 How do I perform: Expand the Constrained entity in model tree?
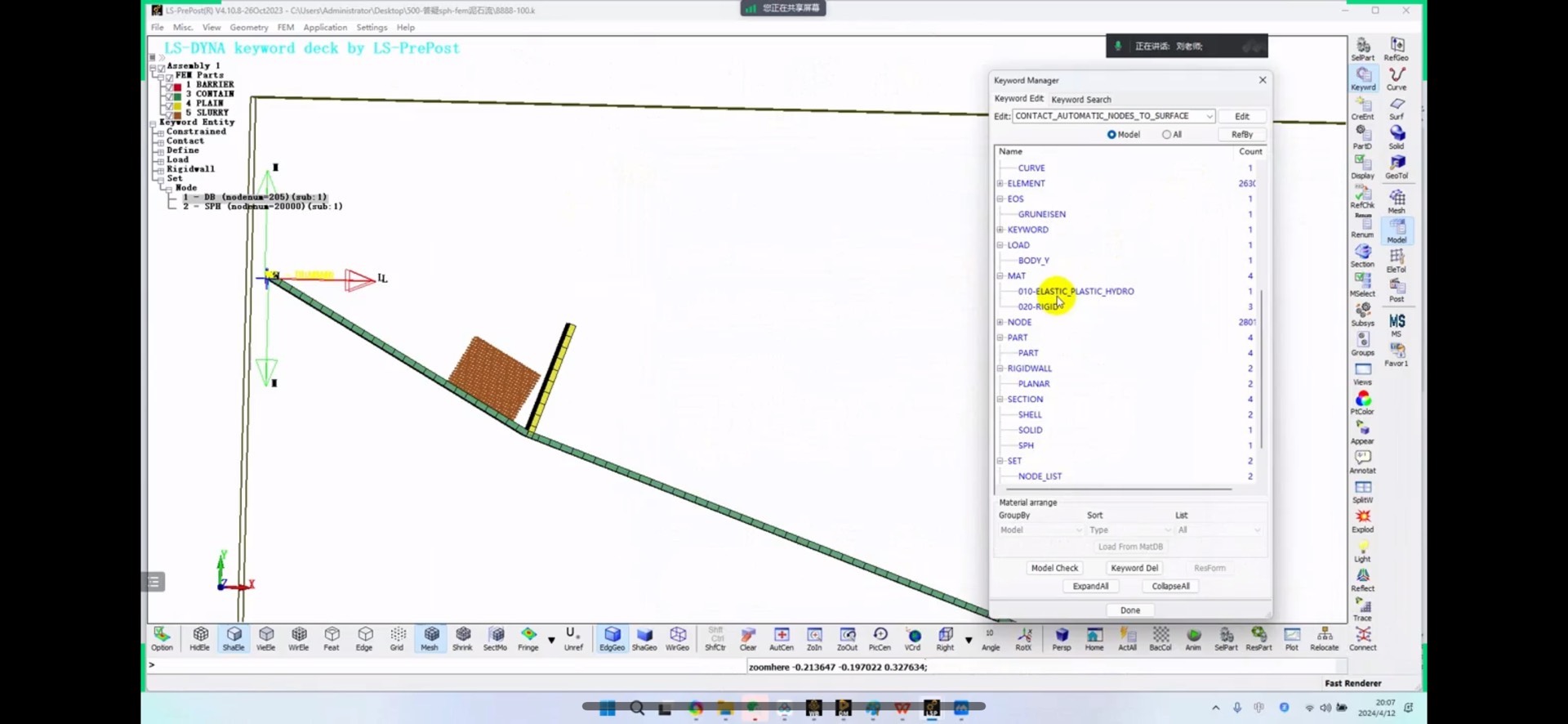160,132
